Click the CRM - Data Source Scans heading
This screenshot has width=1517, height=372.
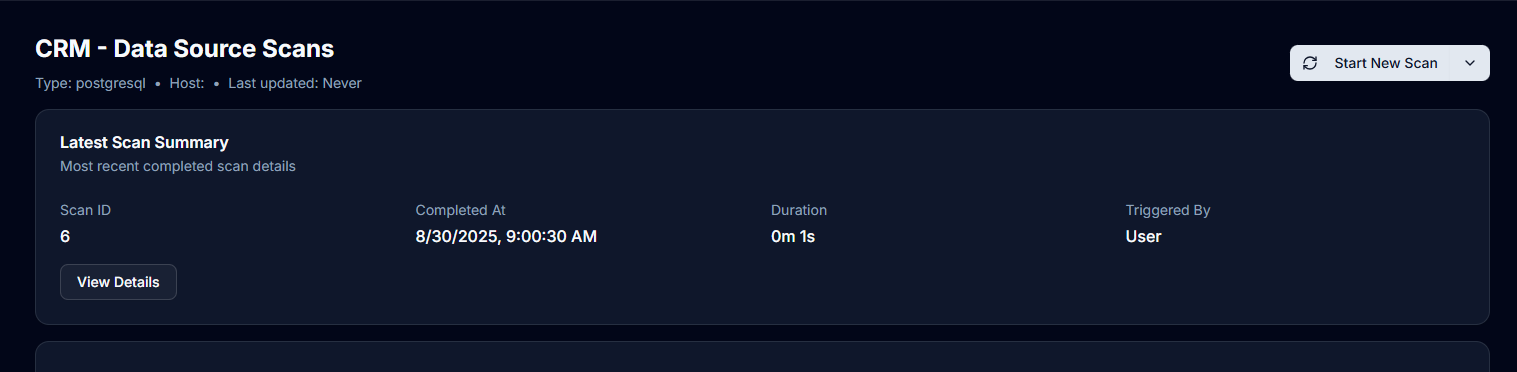coord(184,48)
